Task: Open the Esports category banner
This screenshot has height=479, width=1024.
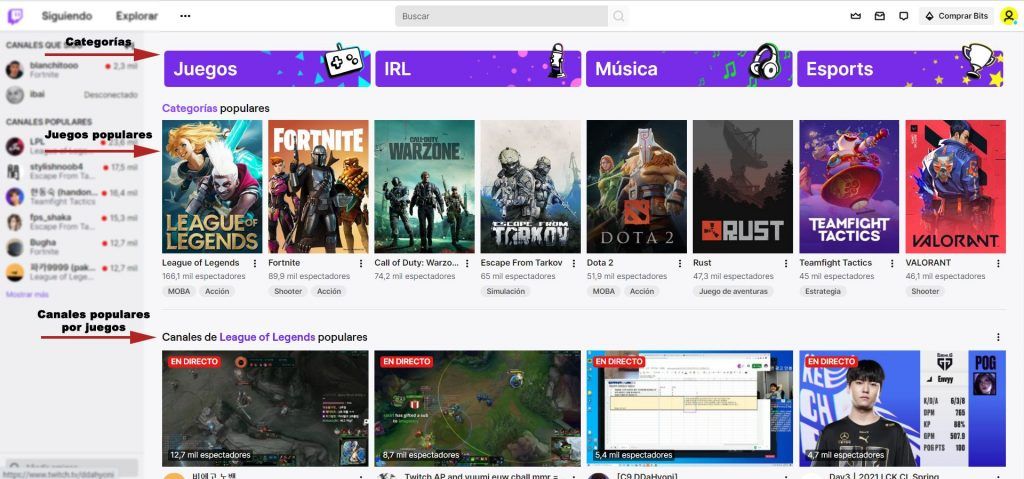Action: pos(900,69)
